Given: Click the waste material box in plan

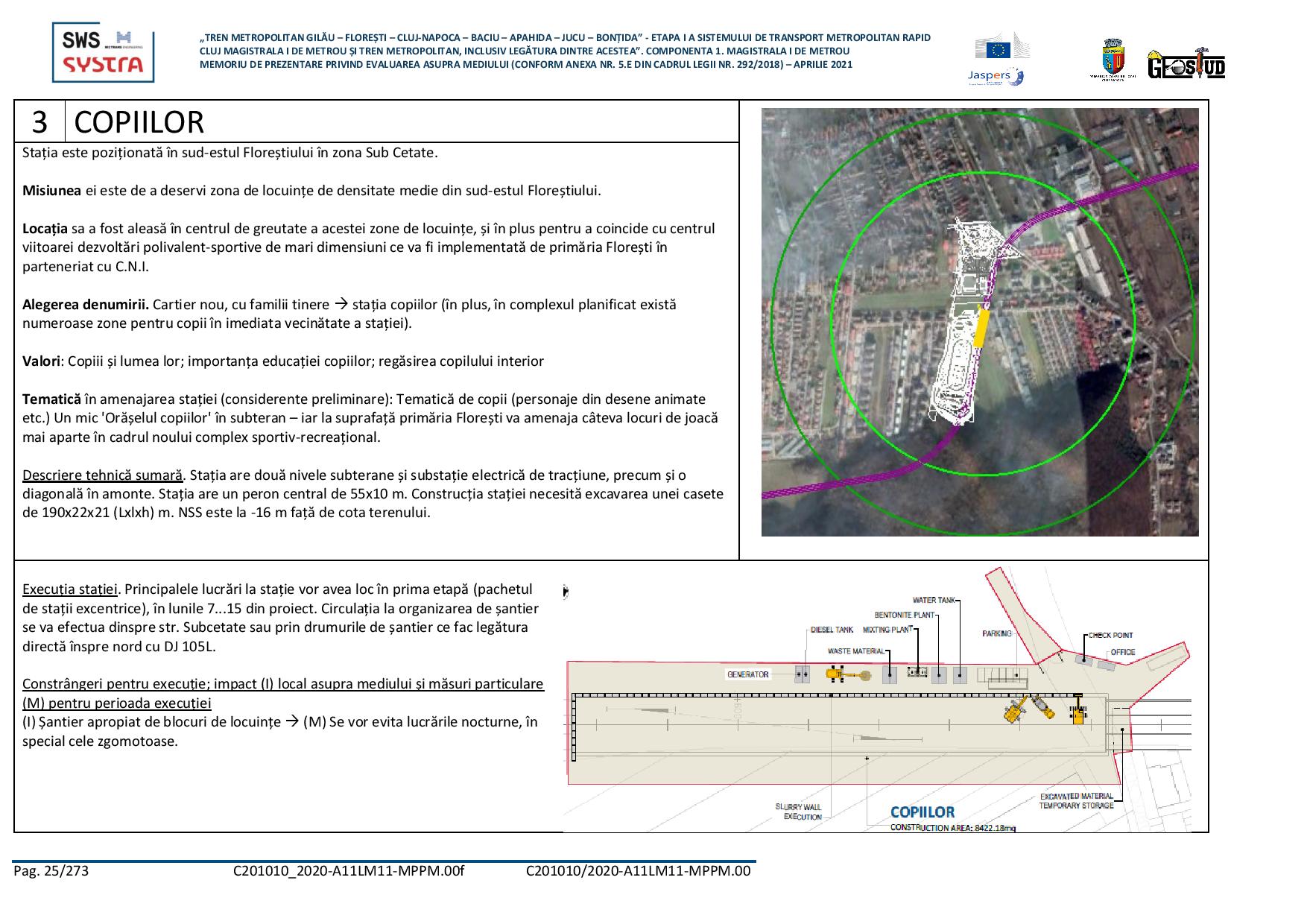Looking at the screenshot, I should [890, 675].
